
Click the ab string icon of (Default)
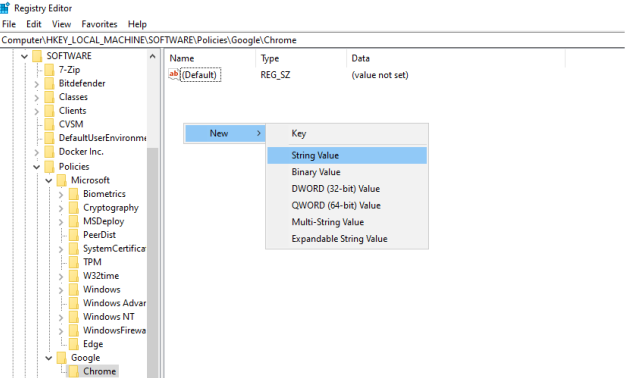click(x=174, y=75)
